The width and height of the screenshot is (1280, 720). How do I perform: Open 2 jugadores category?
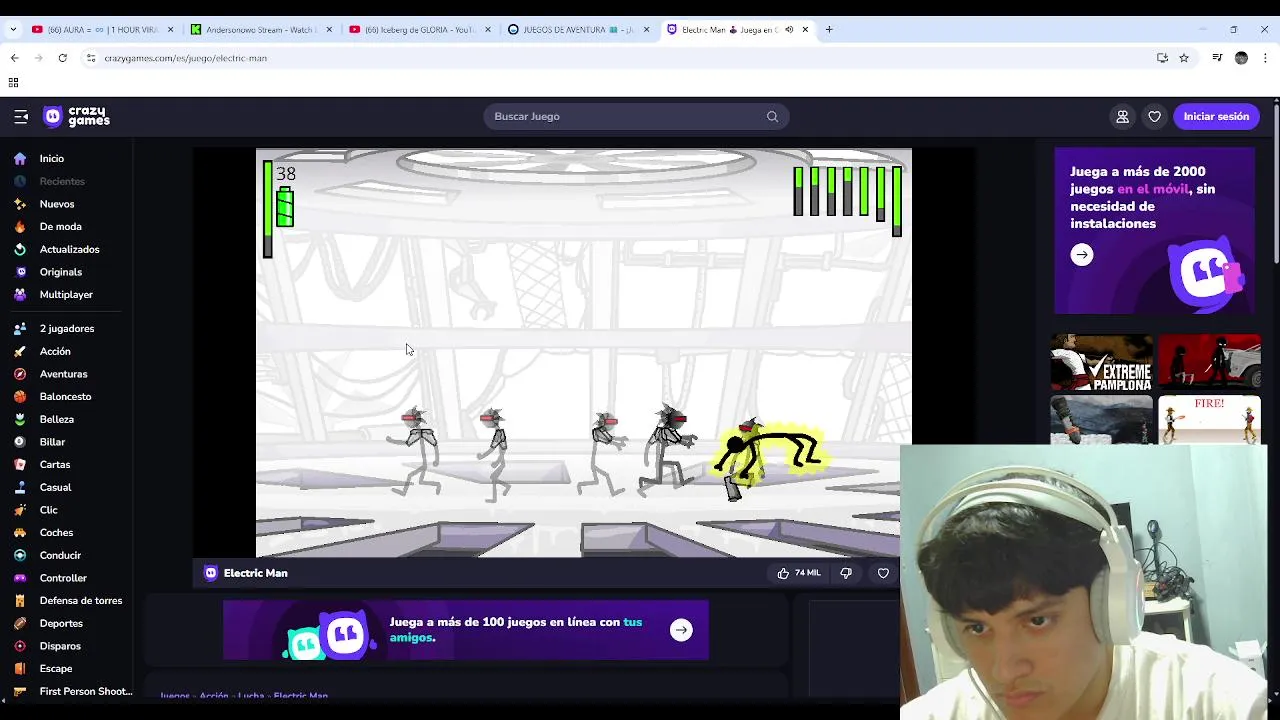pyautogui.click(x=67, y=329)
